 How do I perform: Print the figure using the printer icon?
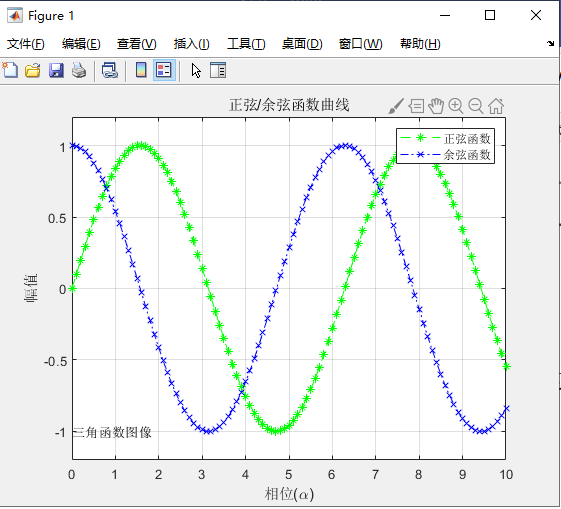pyautogui.click(x=79, y=70)
